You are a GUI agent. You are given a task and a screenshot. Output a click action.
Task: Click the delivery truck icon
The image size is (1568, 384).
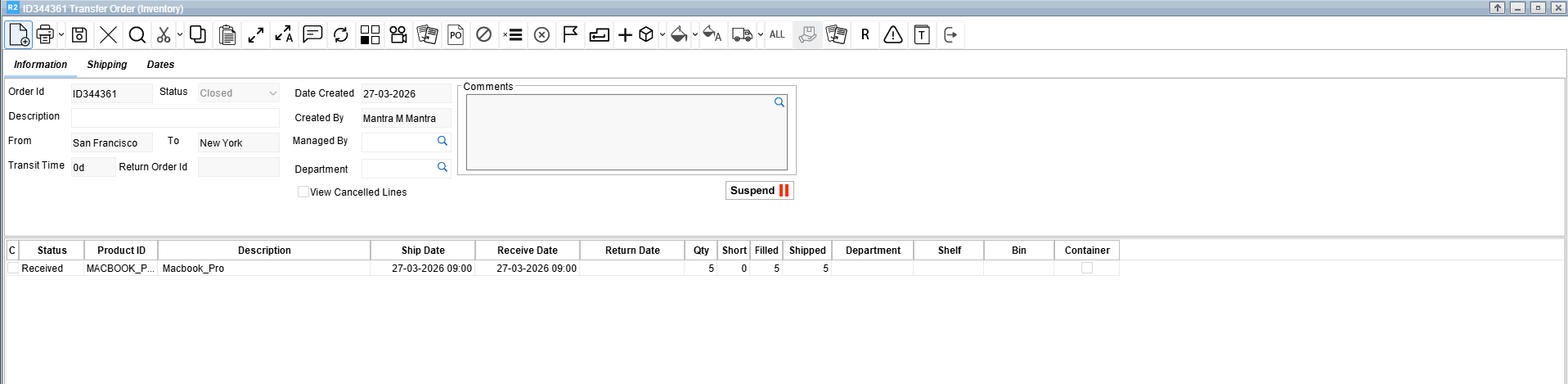(x=742, y=34)
